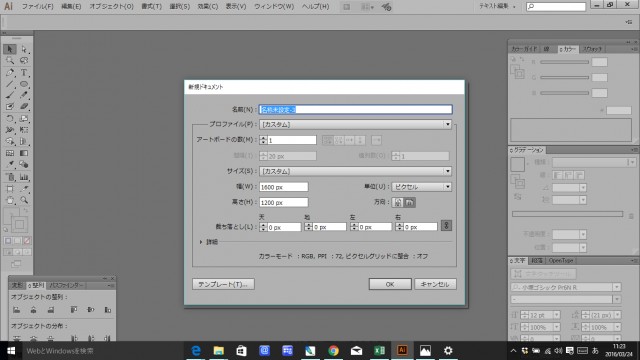
Task: Open the font size 12 pt dropdown
Action: [x=557, y=315]
